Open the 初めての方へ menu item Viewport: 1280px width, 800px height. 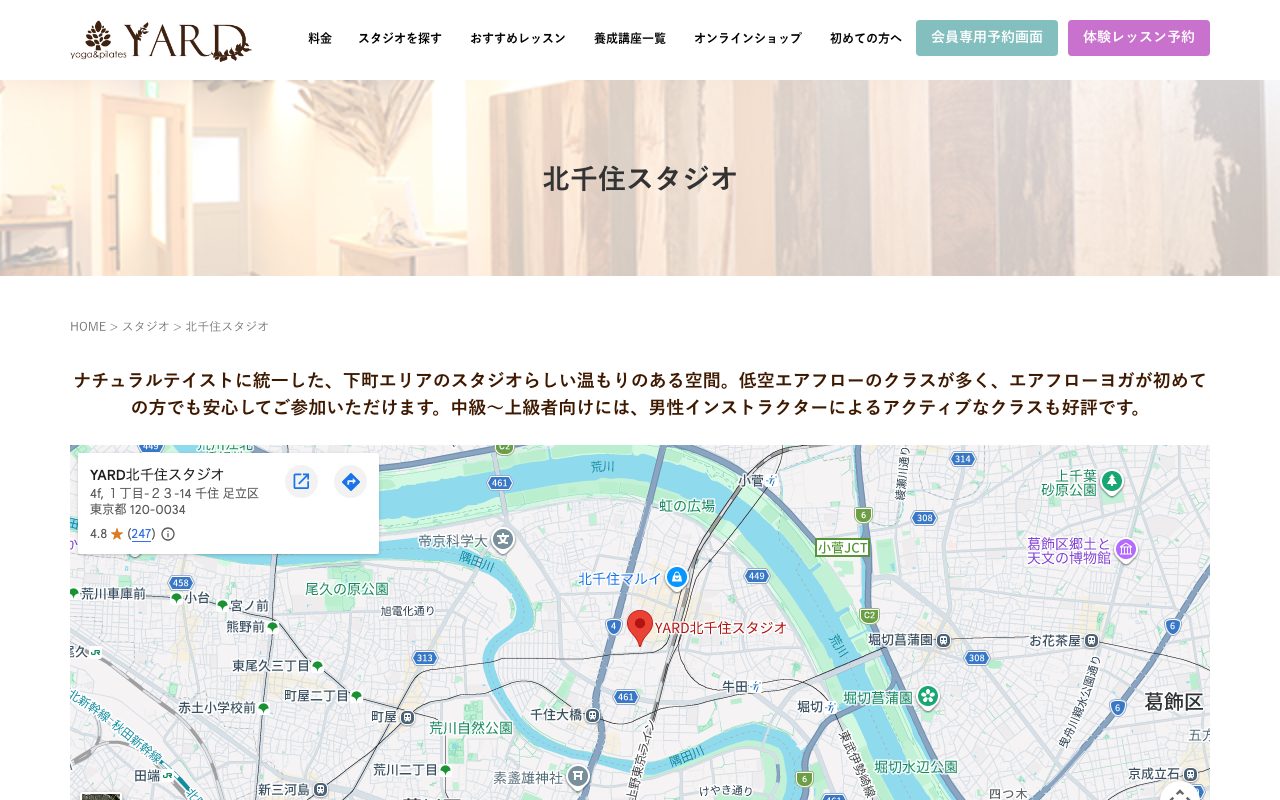866,38
